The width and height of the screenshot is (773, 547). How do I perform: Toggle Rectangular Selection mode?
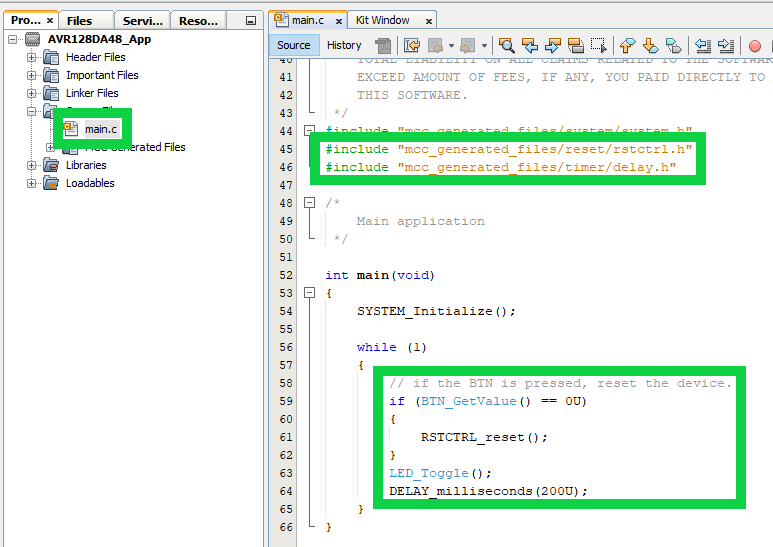tap(598, 45)
